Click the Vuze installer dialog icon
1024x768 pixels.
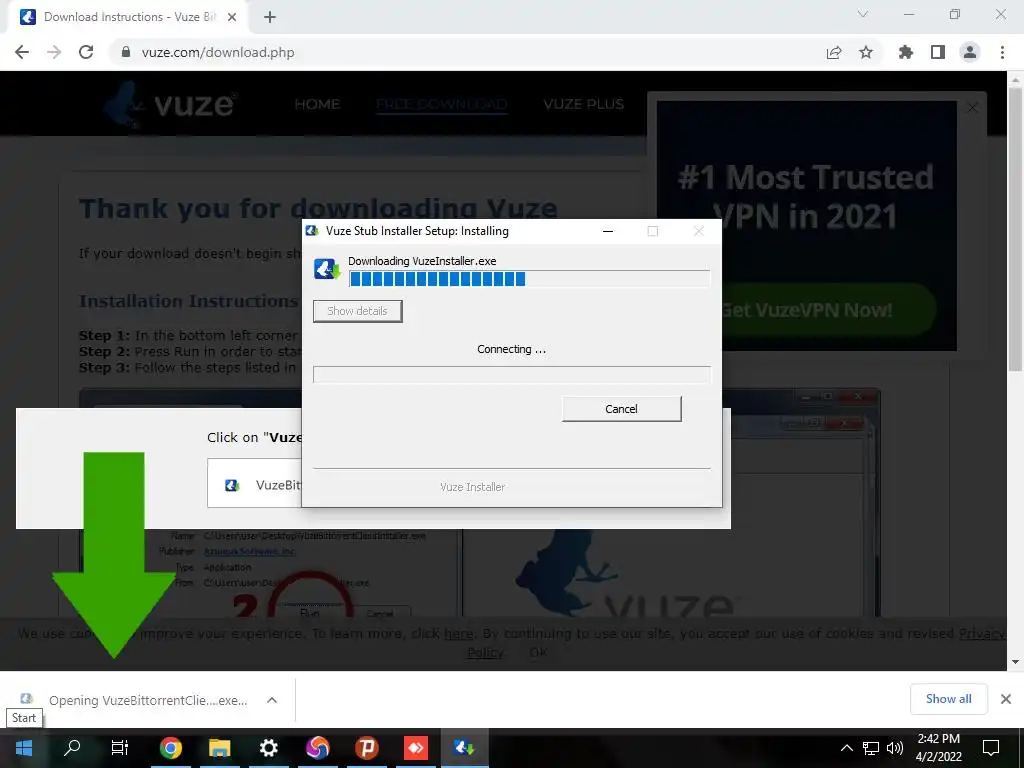tap(327, 268)
